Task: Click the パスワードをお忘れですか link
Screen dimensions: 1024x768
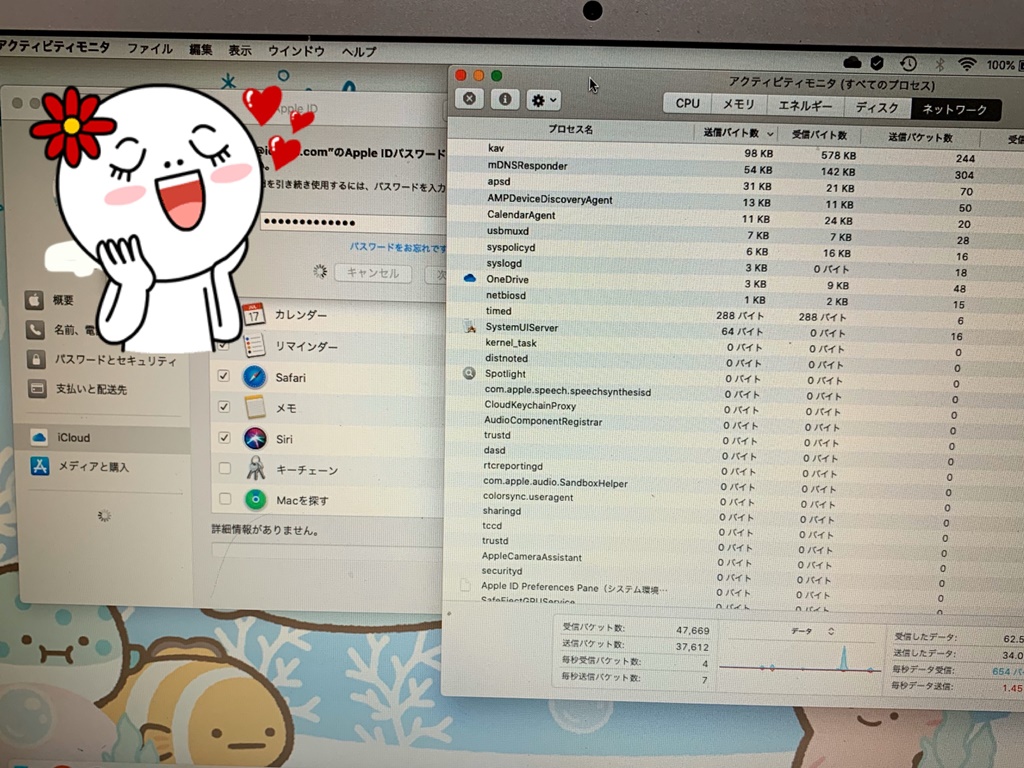Action: 398,247
